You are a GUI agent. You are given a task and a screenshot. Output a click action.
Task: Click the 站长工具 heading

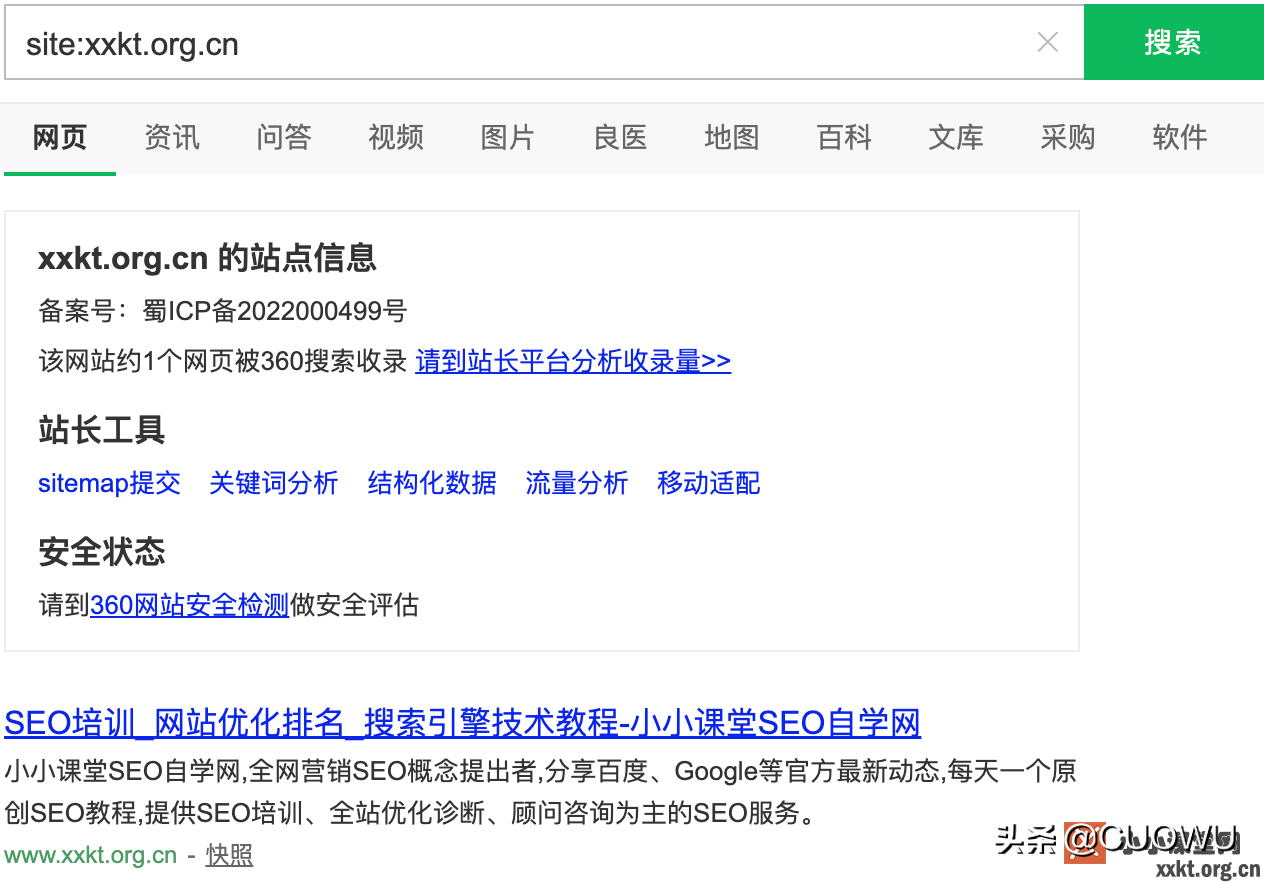tap(101, 430)
